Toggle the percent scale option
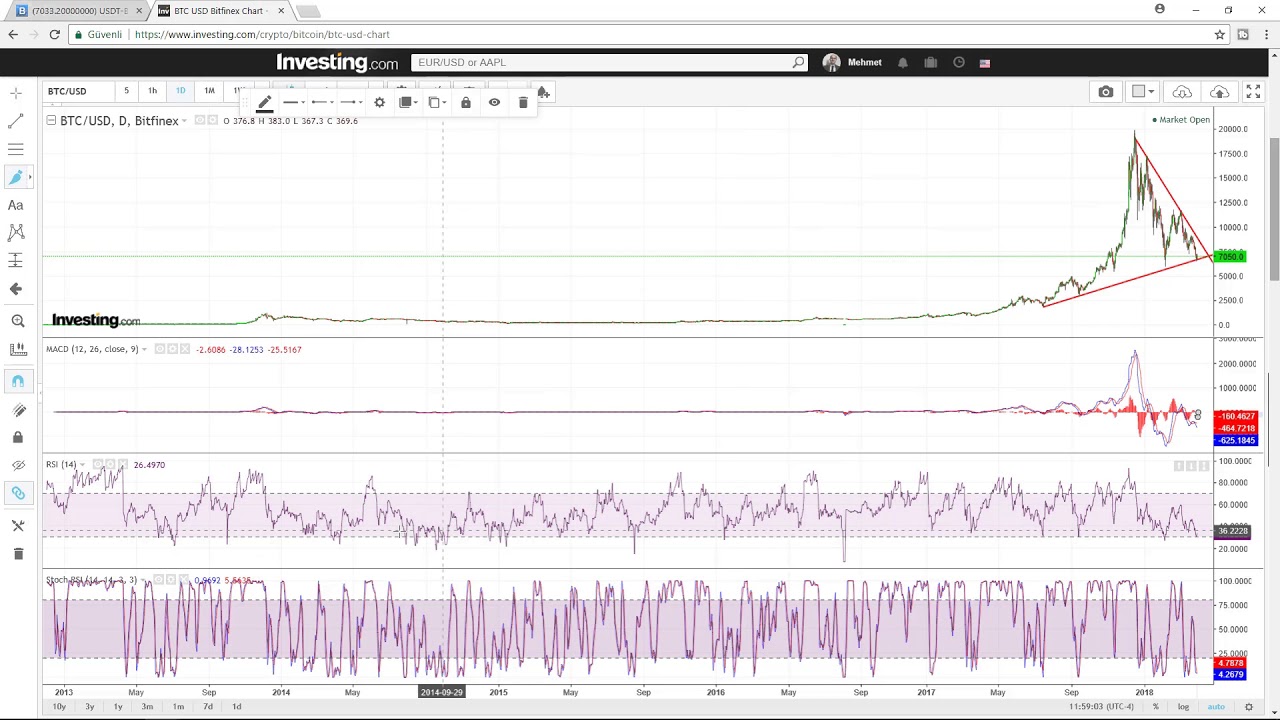Image resolution: width=1280 pixels, height=720 pixels. click(x=1155, y=707)
